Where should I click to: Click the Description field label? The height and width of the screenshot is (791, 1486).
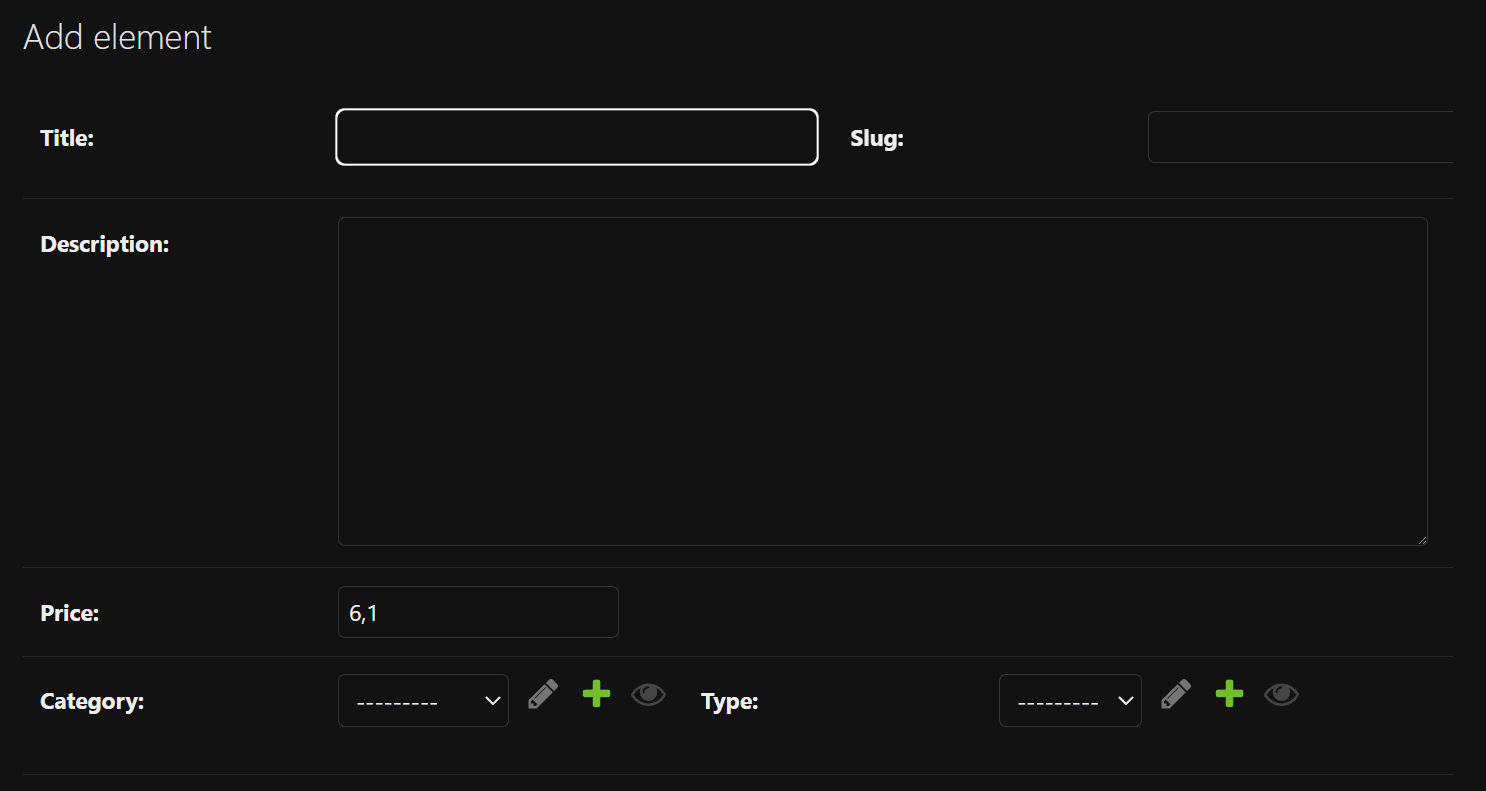[105, 244]
